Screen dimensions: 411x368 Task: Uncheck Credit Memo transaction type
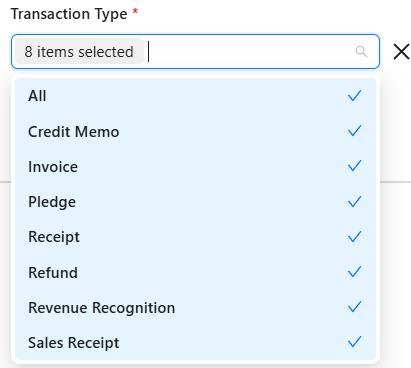coord(195,131)
